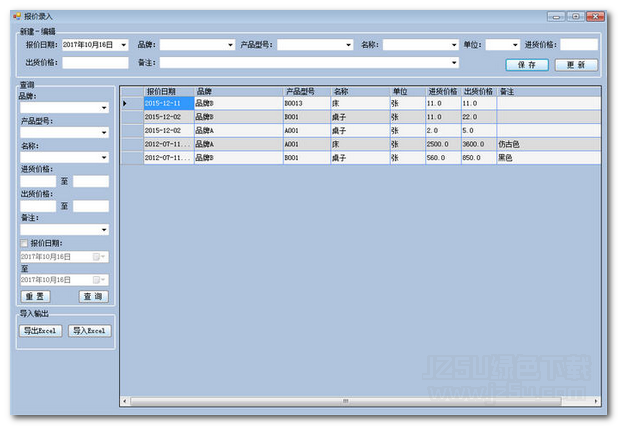This screenshot has height=426, width=618.
Task: Click the horizontal scrollbar thumb
Action: tap(345, 401)
